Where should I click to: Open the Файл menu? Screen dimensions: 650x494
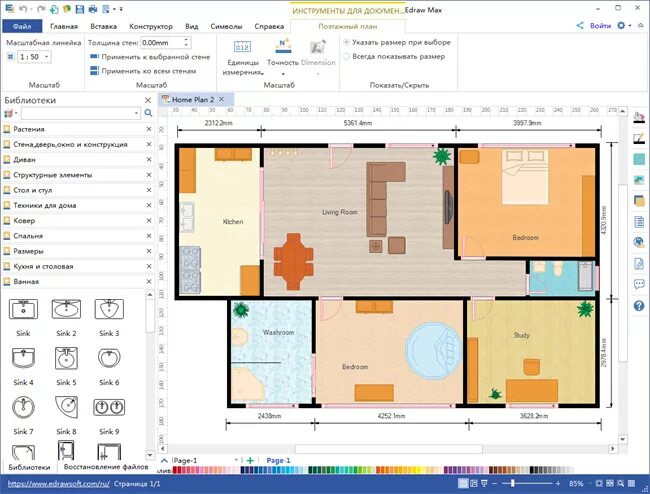(22, 26)
